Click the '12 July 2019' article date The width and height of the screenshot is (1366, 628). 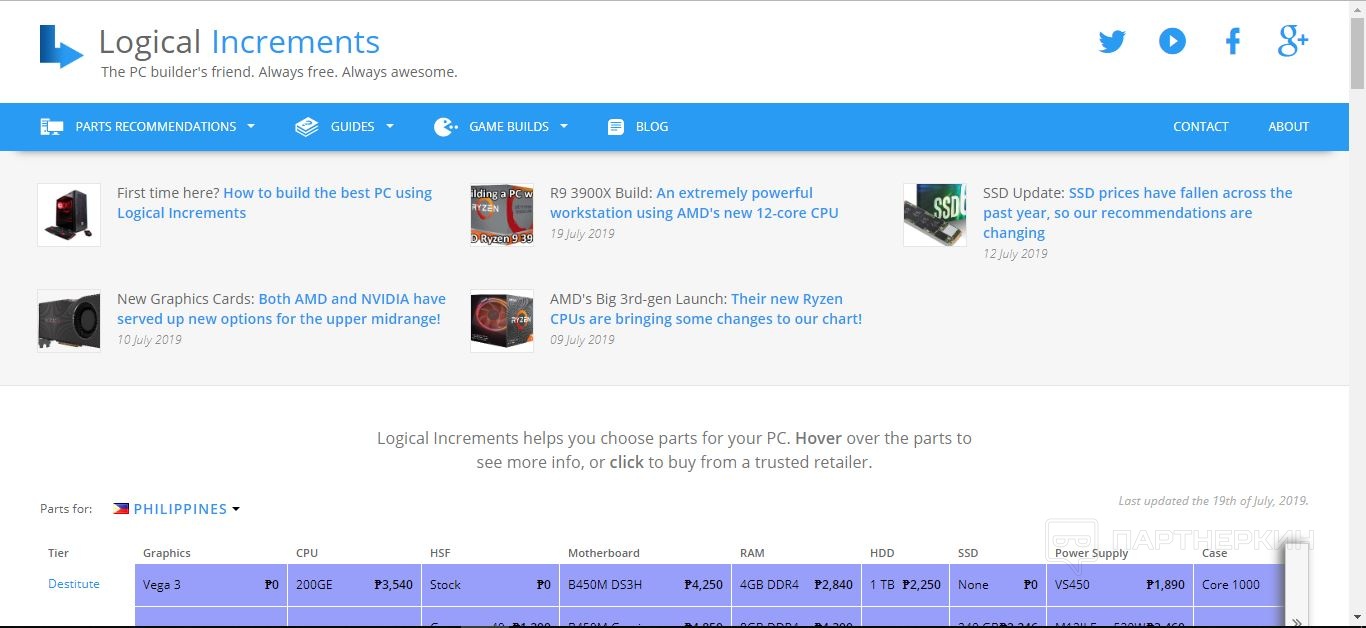[x=1015, y=254]
